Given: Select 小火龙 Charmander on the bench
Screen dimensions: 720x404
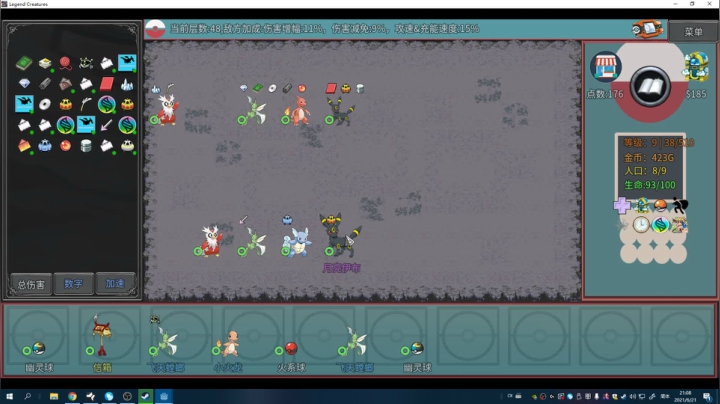Looking at the screenshot, I should click(x=229, y=344).
